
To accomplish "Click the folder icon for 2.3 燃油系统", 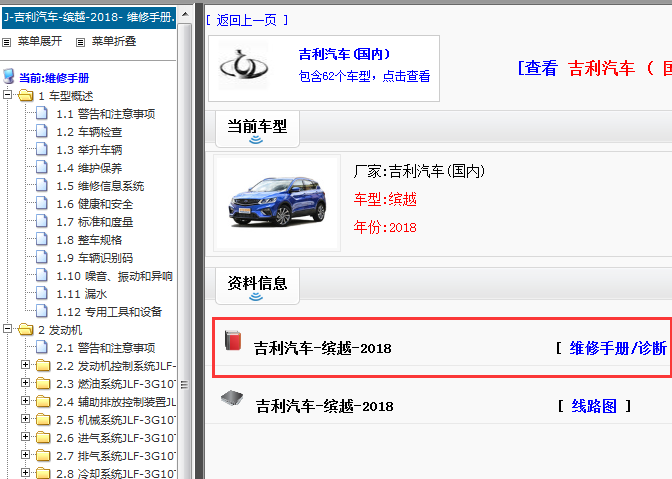I will [43, 383].
